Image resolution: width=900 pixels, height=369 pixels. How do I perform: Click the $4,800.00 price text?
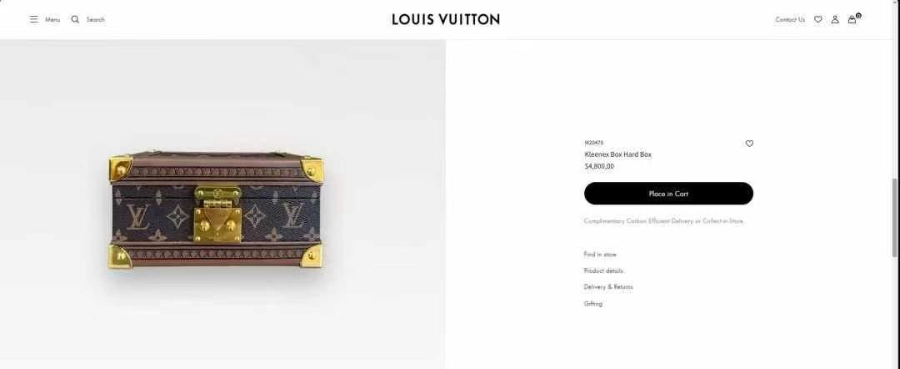tap(599, 166)
